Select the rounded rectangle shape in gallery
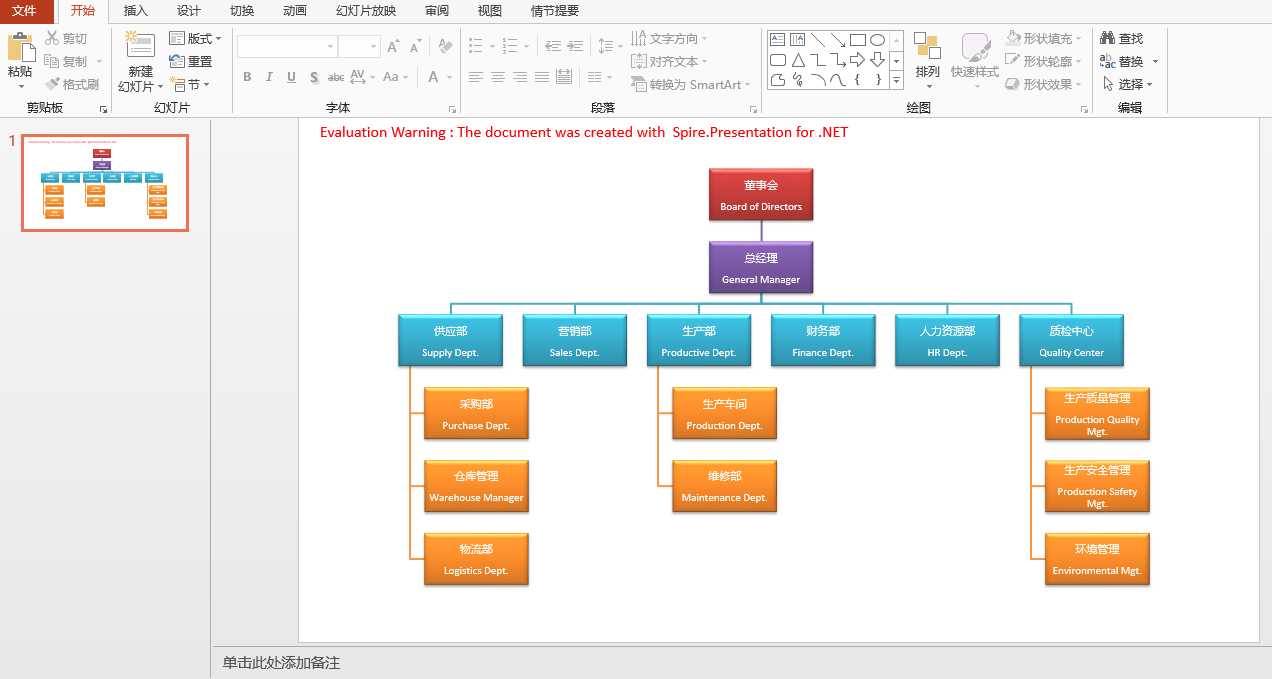The height and width of the screenshot is (679, 1272). click(777, 60)
